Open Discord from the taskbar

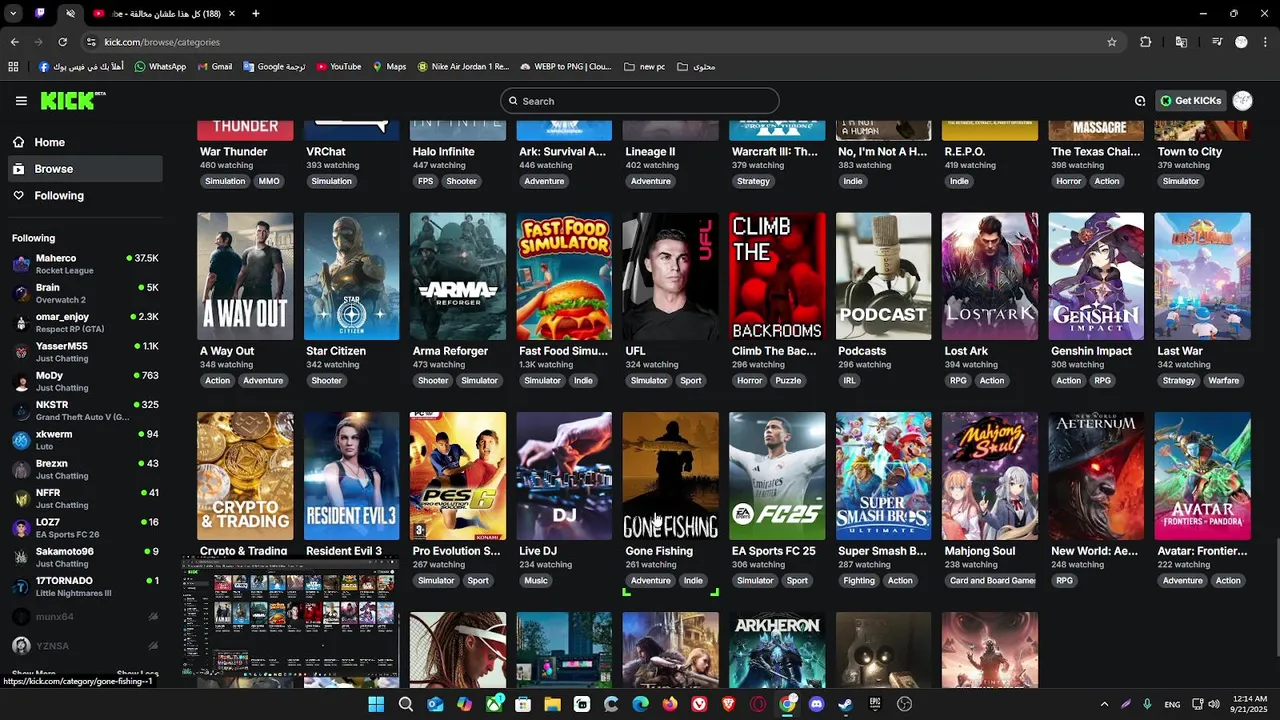[x=817, y=704]
